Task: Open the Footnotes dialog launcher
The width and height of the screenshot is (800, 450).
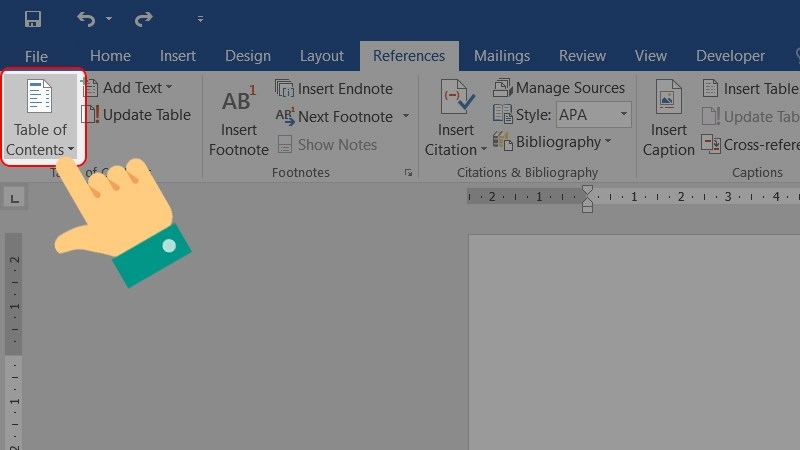Action: click(x=408, y=173)
